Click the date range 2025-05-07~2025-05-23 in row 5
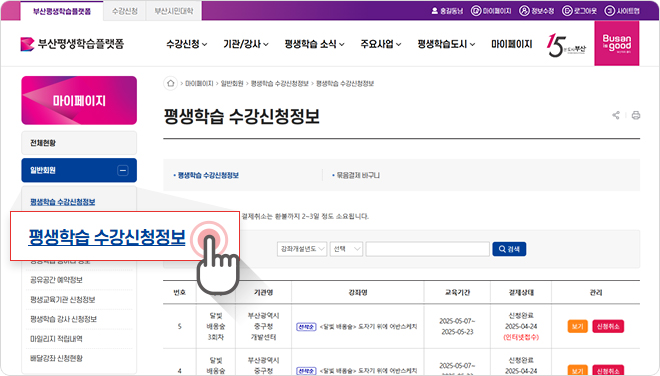Image resolution: width=660 pixels, height=376 pixels. coord(458,326)
